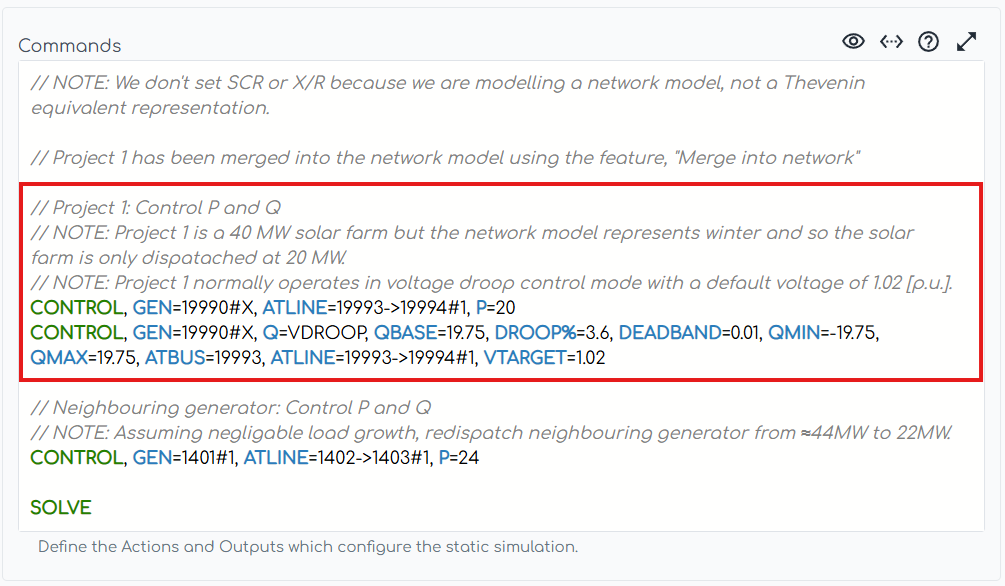Click the ATBUS=19993 parameter
1005x586 pixels.
click(204, 358)
